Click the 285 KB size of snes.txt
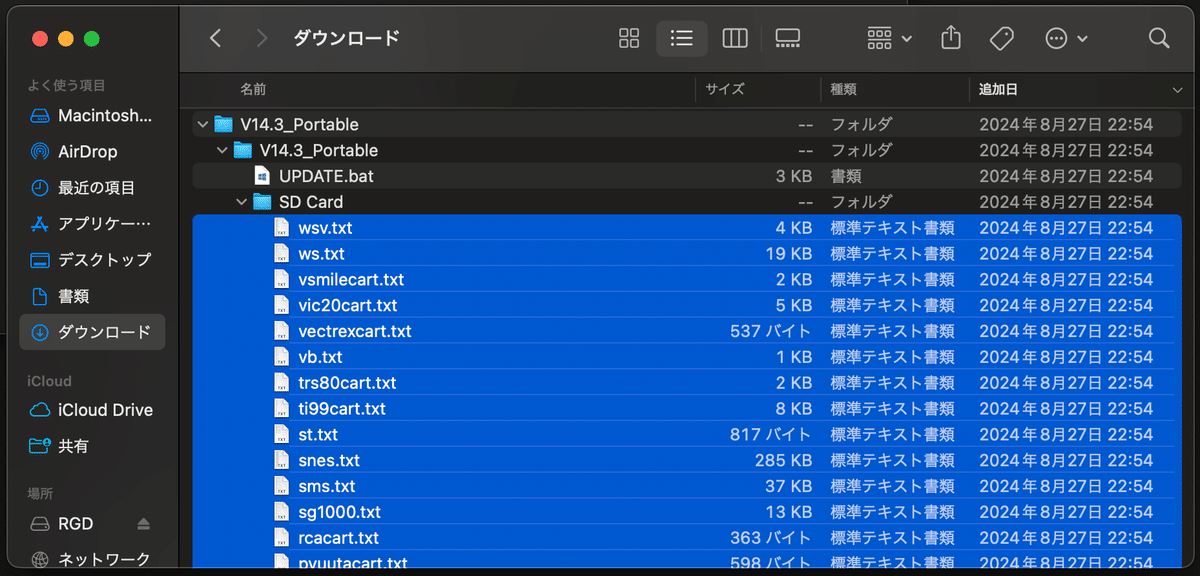 (x=783, y=461)
